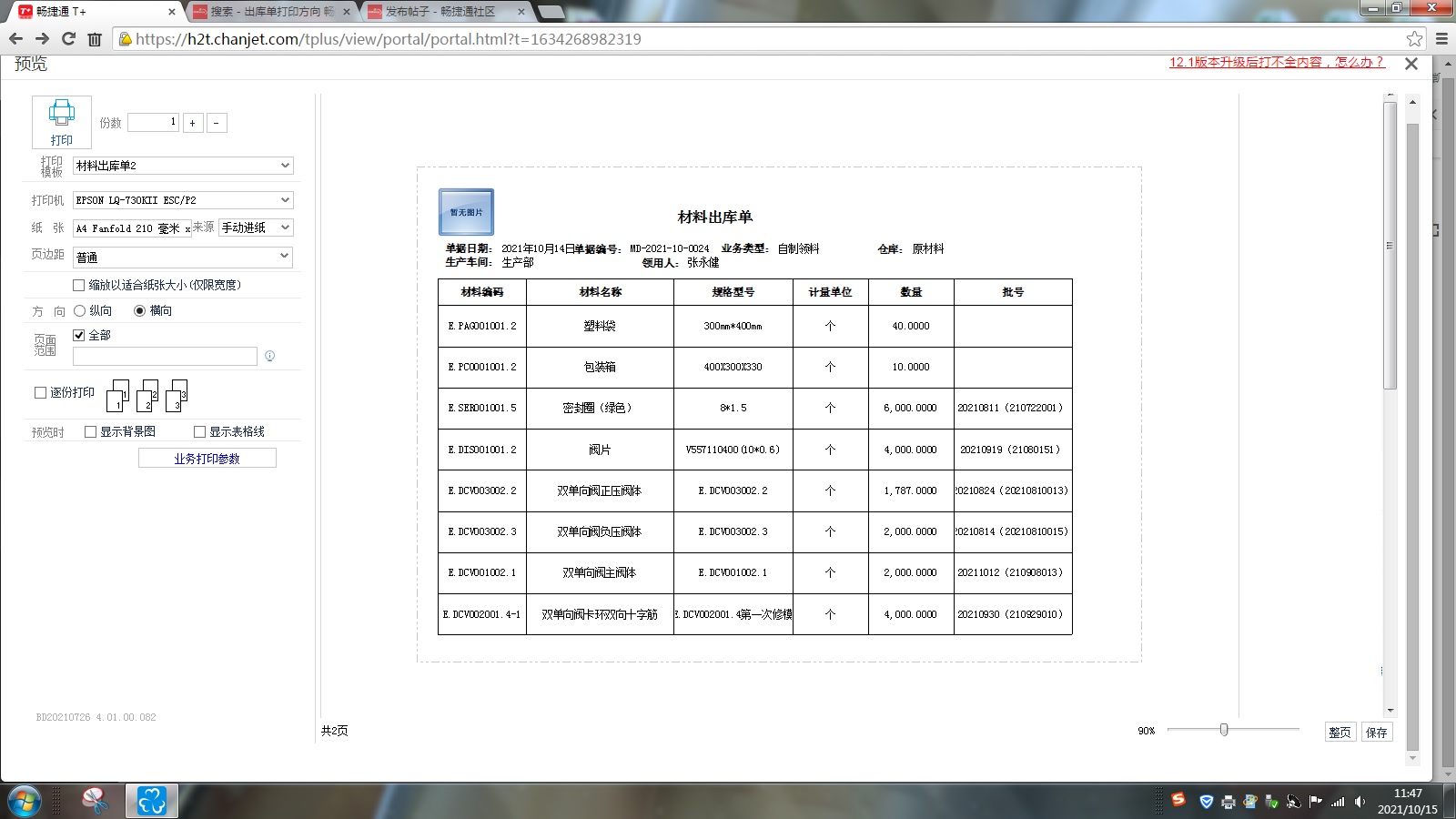
Task: Click the blue shield security tray icon
Action: [1207, 802]
